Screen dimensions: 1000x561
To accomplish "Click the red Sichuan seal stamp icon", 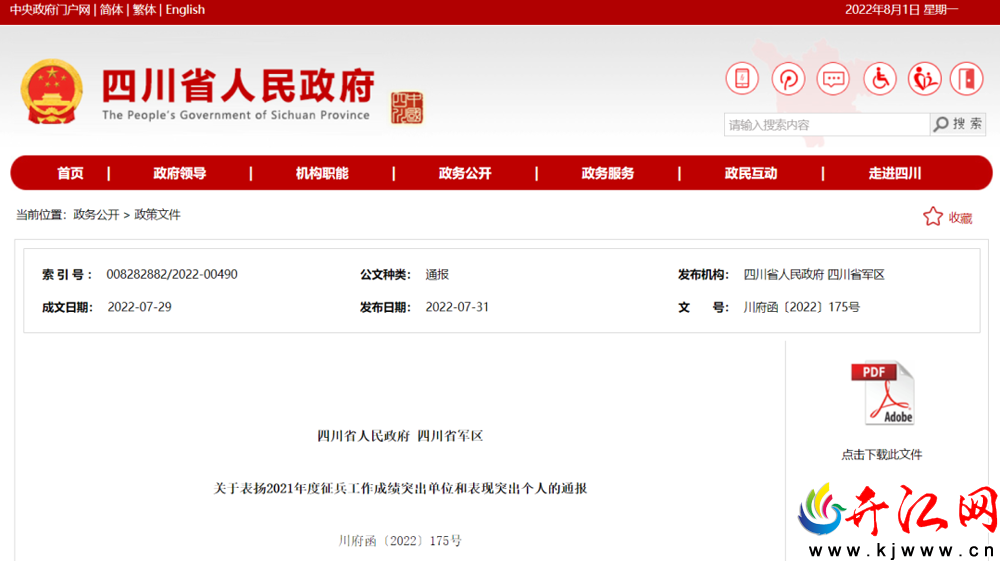I will point(407,107).
